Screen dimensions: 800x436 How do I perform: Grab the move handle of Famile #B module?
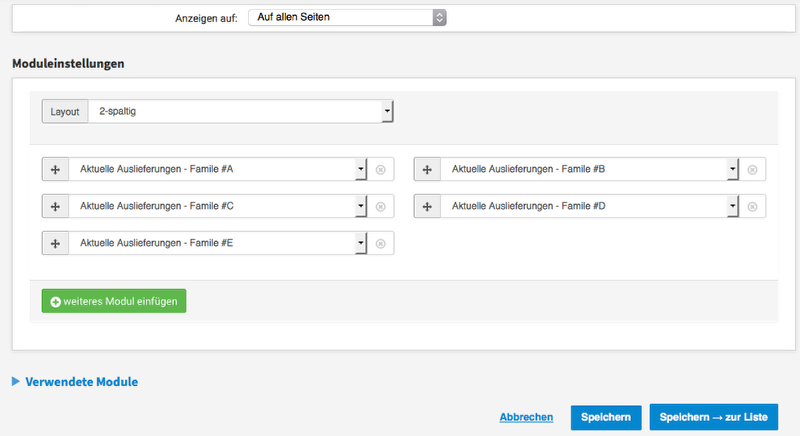(427, 169)
